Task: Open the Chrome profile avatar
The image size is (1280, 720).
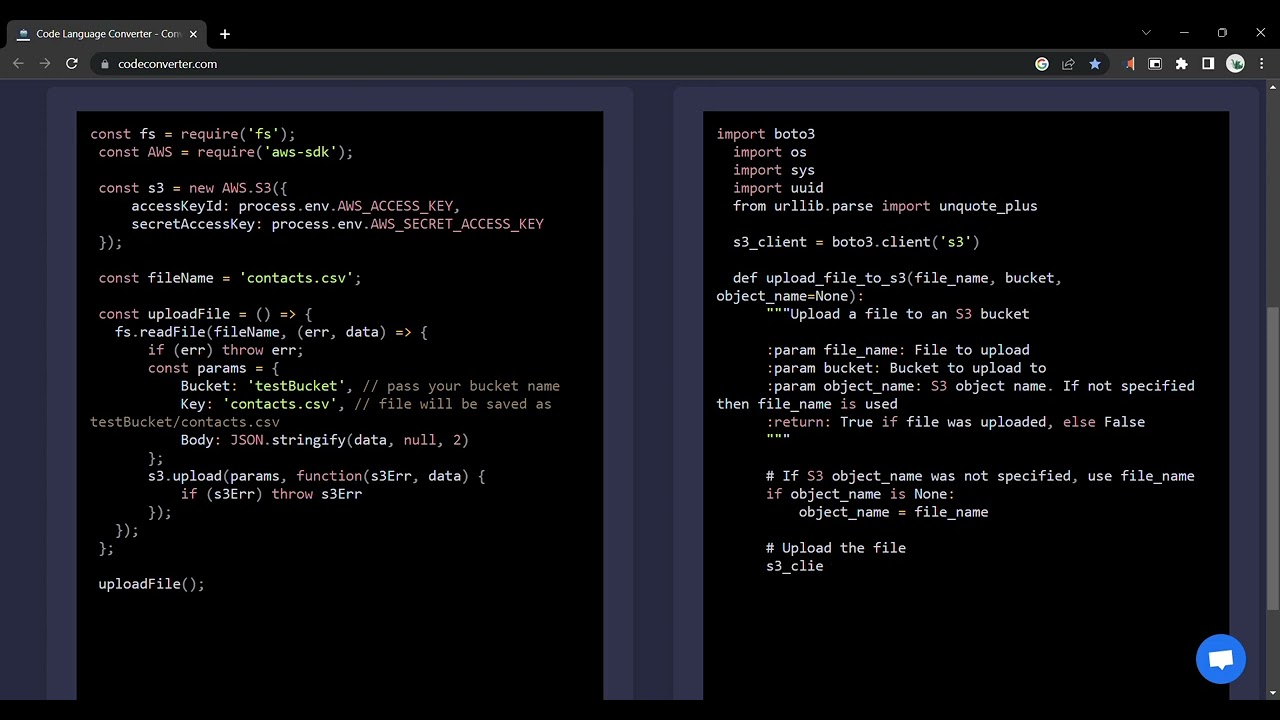Action: click(1236, 64)
